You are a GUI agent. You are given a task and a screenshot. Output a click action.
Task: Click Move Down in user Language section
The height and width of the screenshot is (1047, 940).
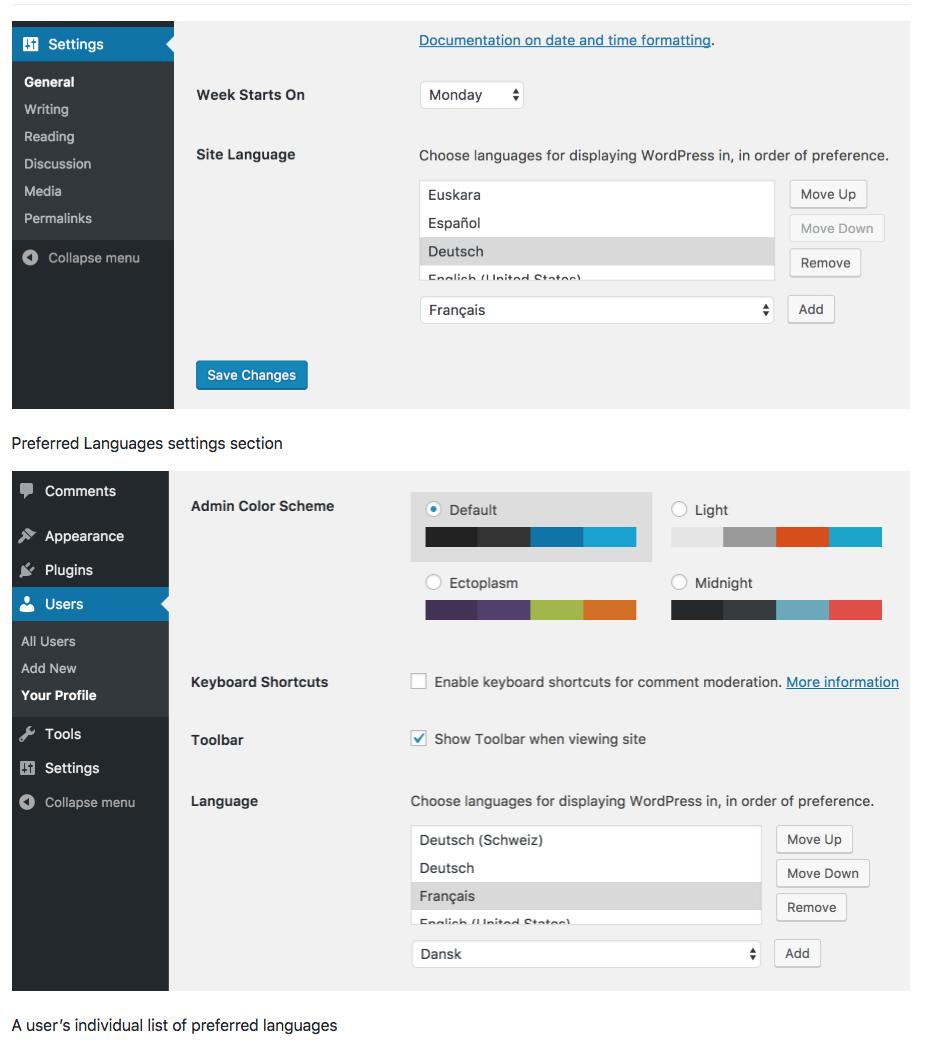(822, 873)
